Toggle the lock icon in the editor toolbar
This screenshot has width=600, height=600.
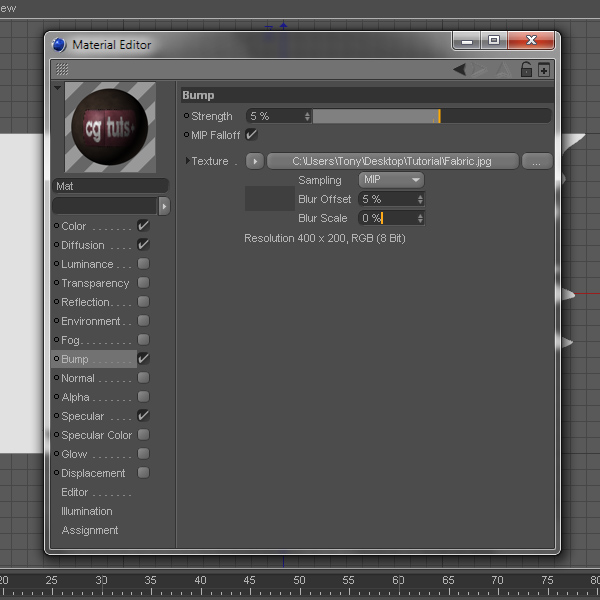tap(526, 69)
